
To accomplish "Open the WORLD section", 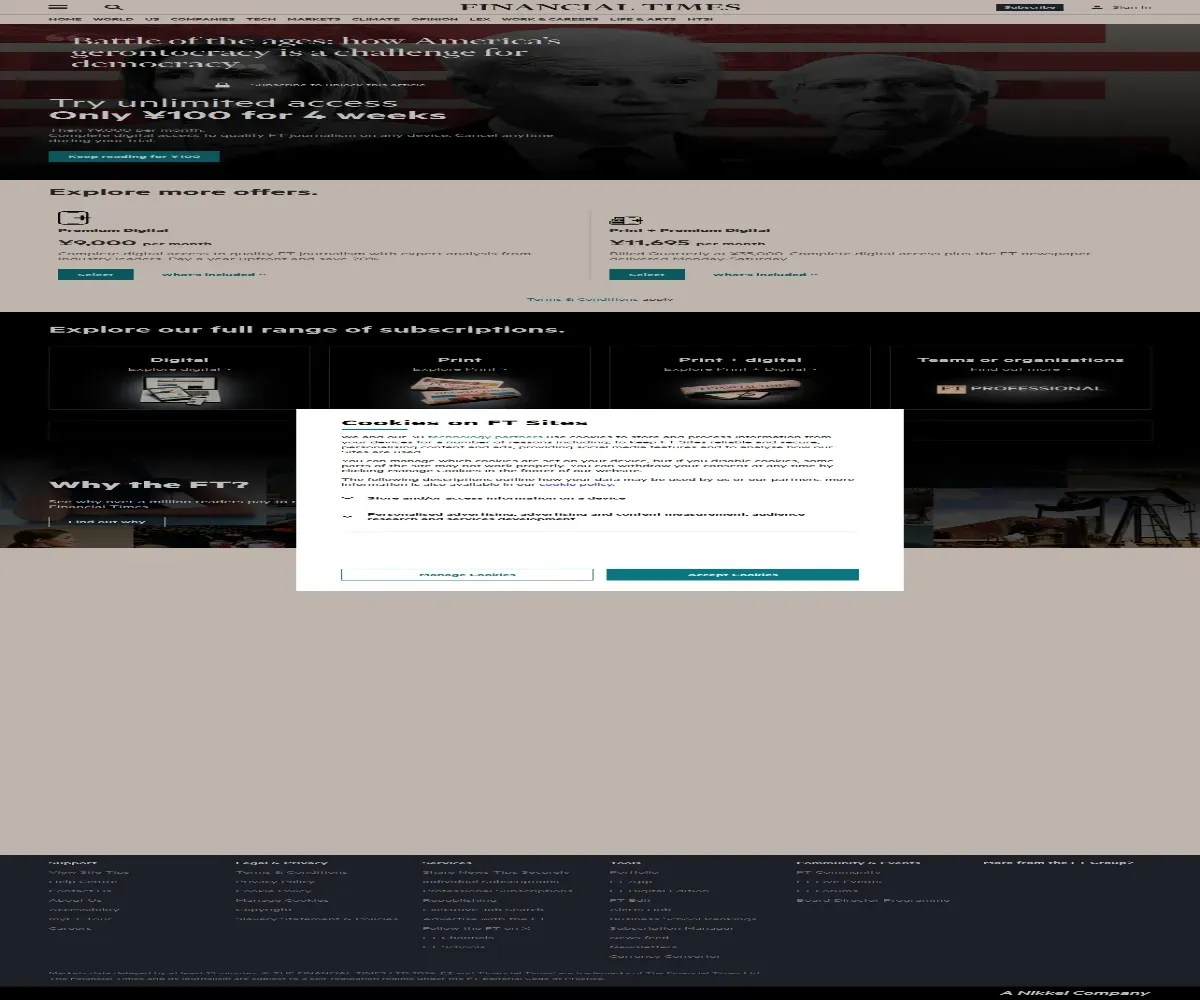I will point(113,19).
